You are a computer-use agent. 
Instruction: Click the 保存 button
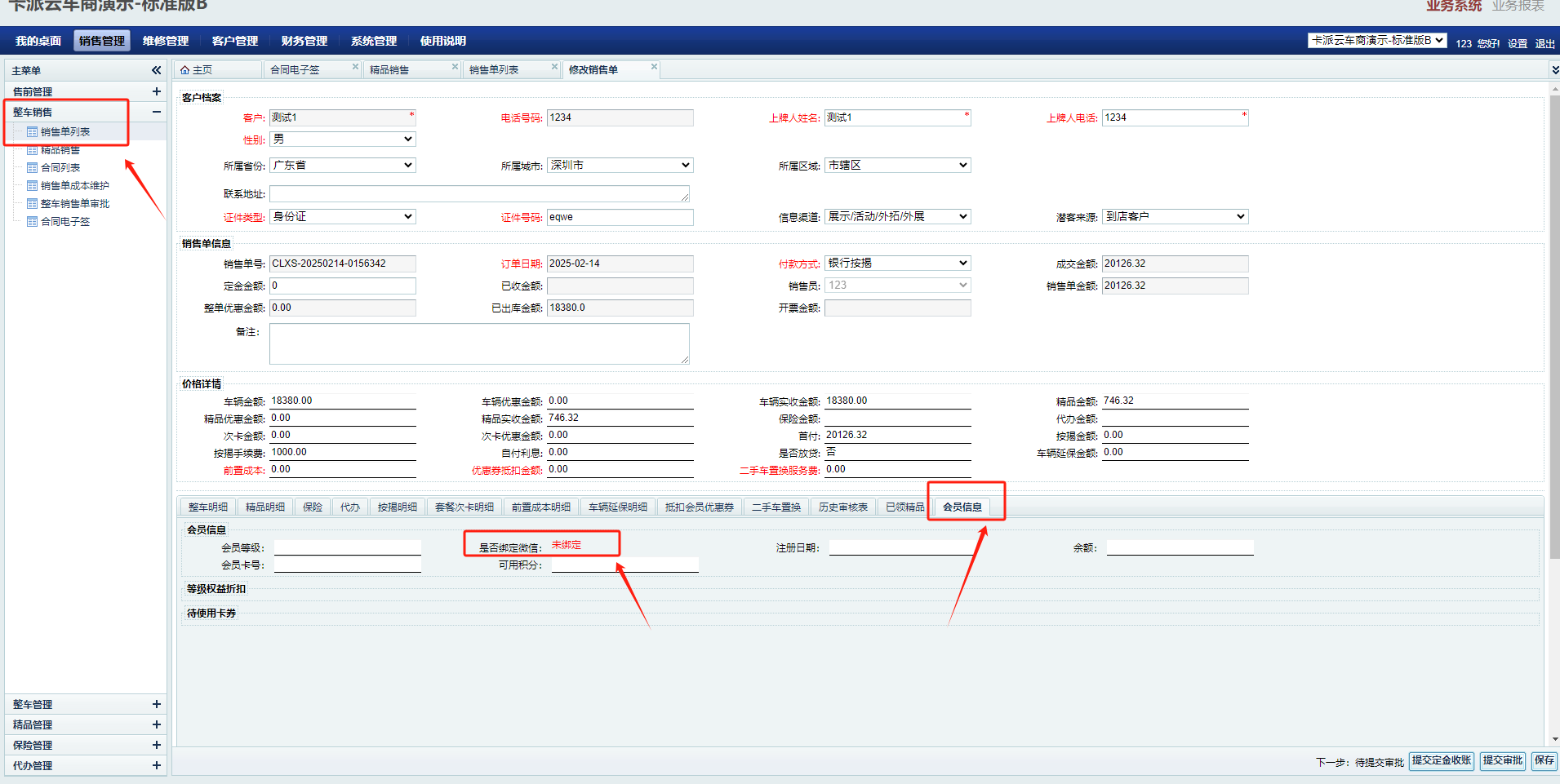tap(1544, 760)
